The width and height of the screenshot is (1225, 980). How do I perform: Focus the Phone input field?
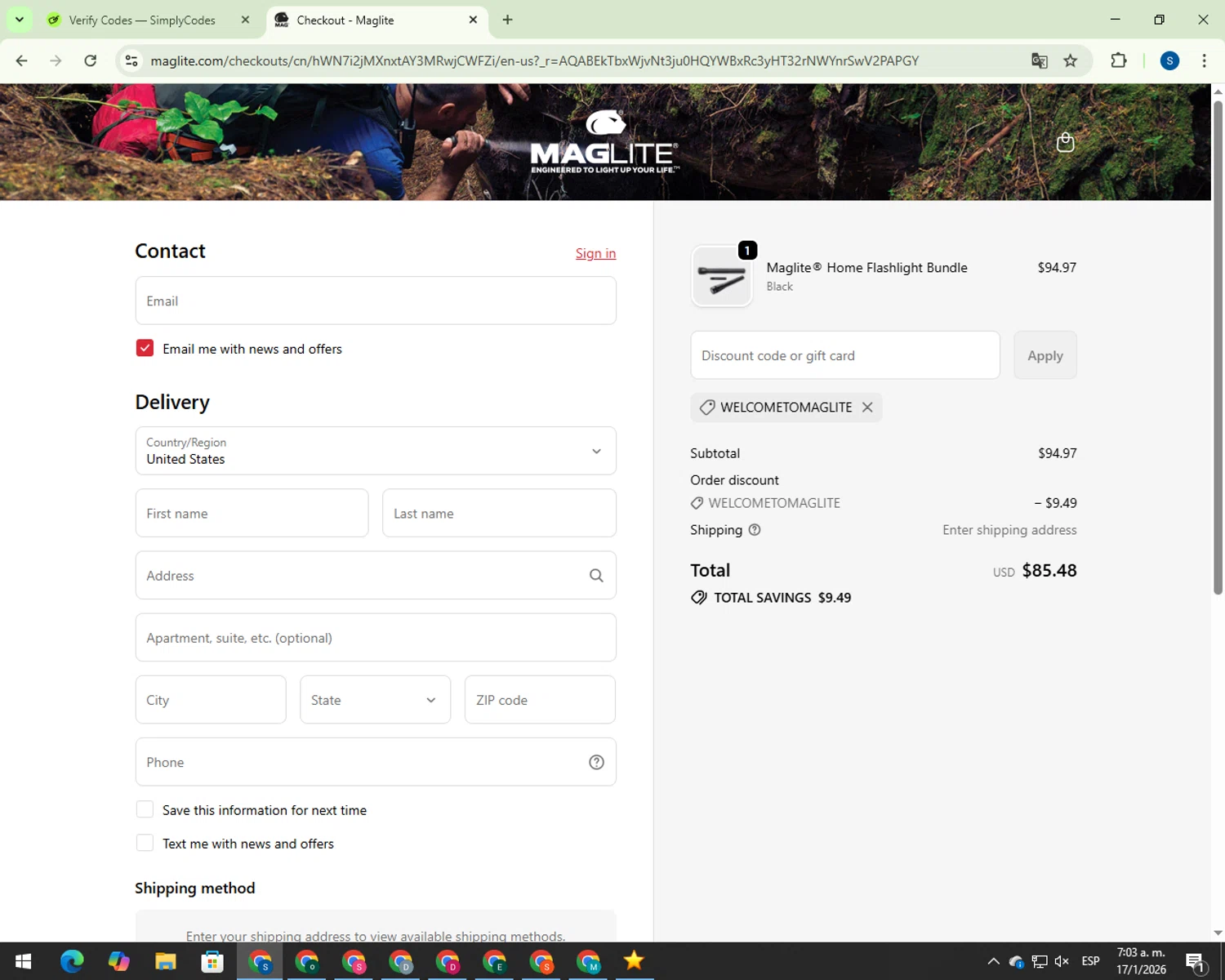tap(376, 762)
